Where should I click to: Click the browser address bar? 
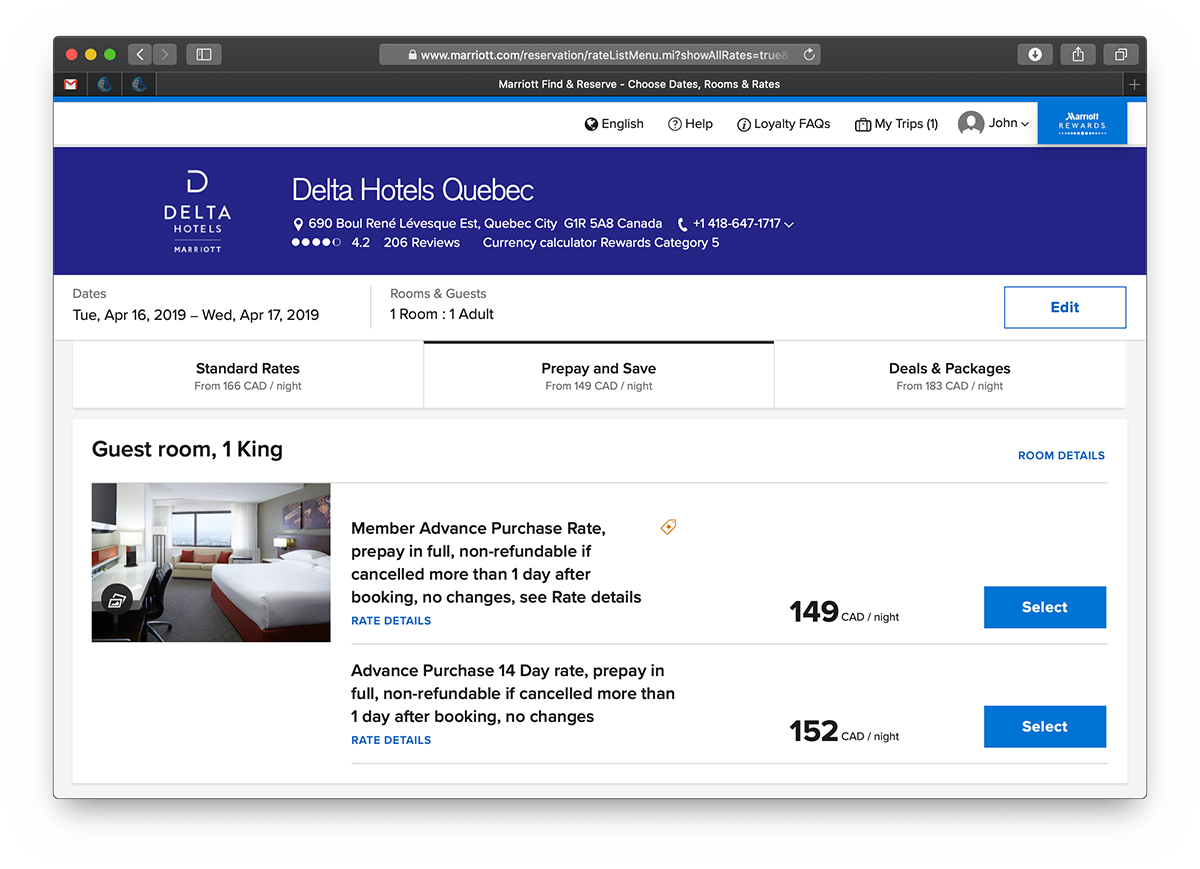(599, 54)
